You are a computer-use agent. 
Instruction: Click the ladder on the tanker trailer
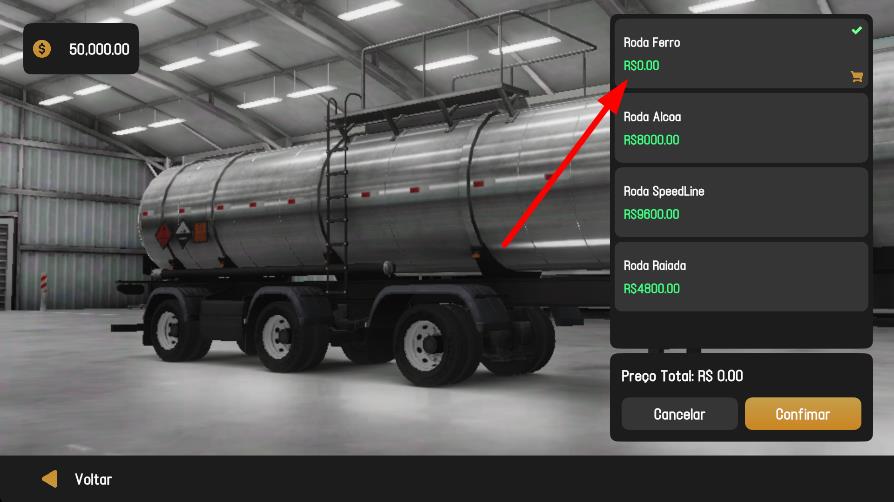[337, 194]
